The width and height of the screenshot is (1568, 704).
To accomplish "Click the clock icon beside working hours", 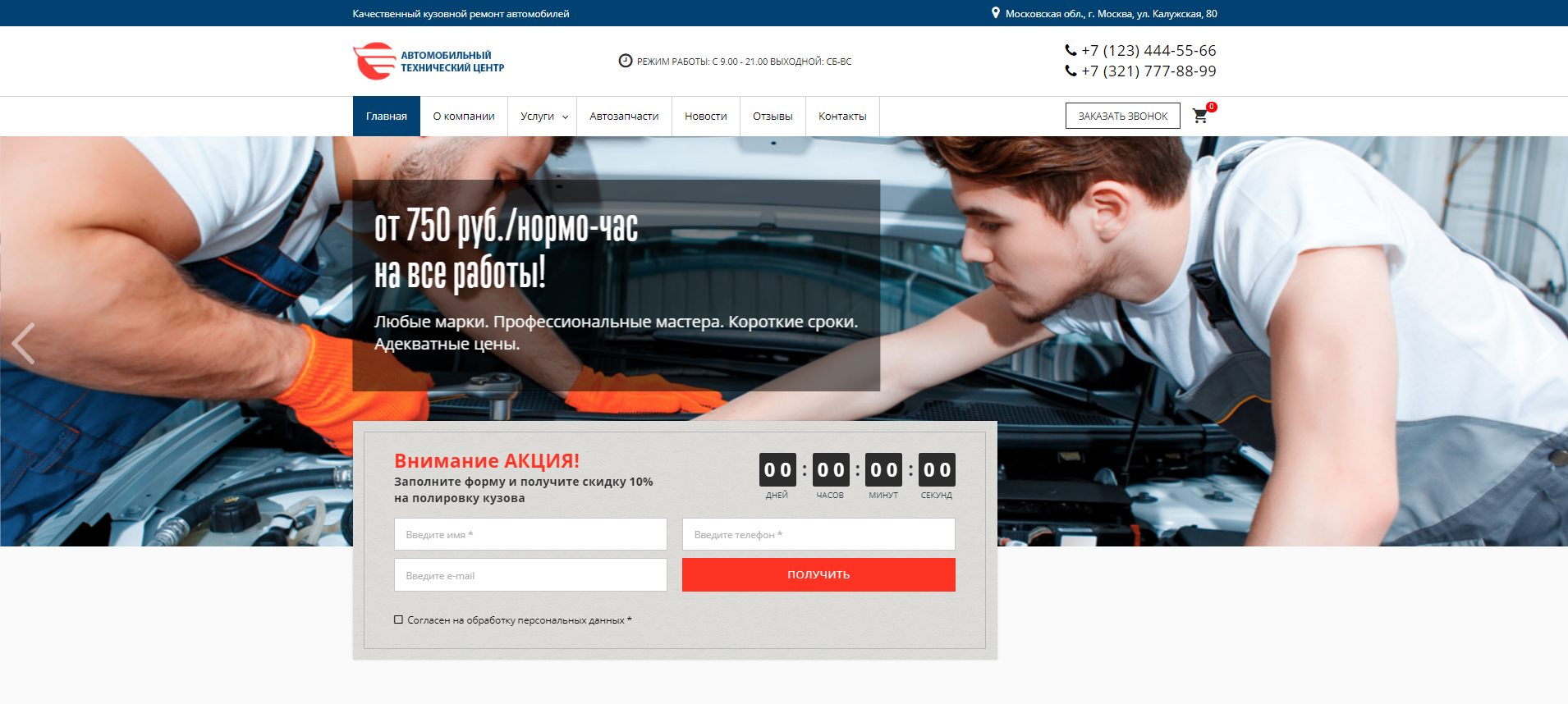I will point(626,61).
